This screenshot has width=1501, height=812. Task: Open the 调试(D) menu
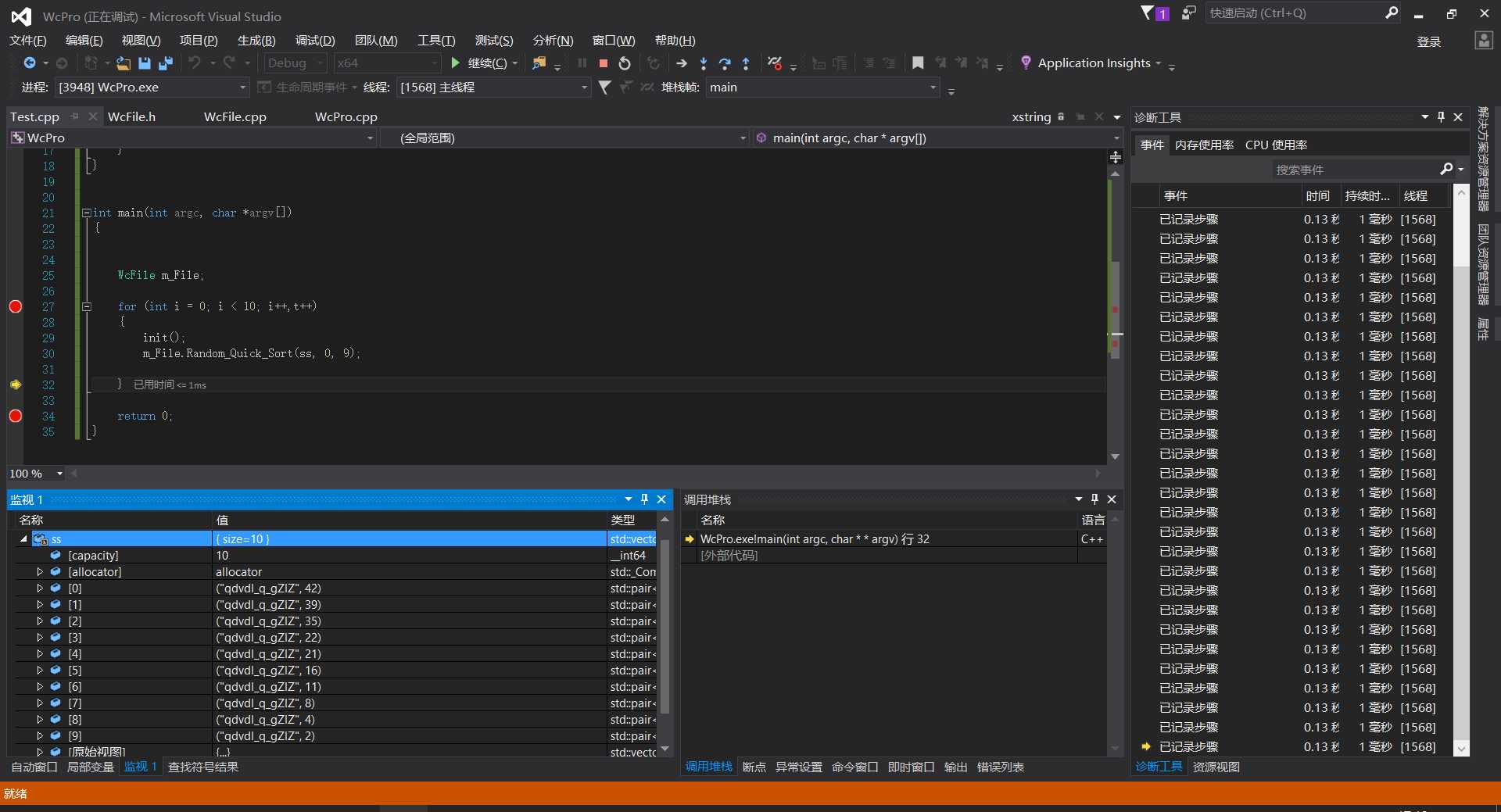[x=315, y=41]
